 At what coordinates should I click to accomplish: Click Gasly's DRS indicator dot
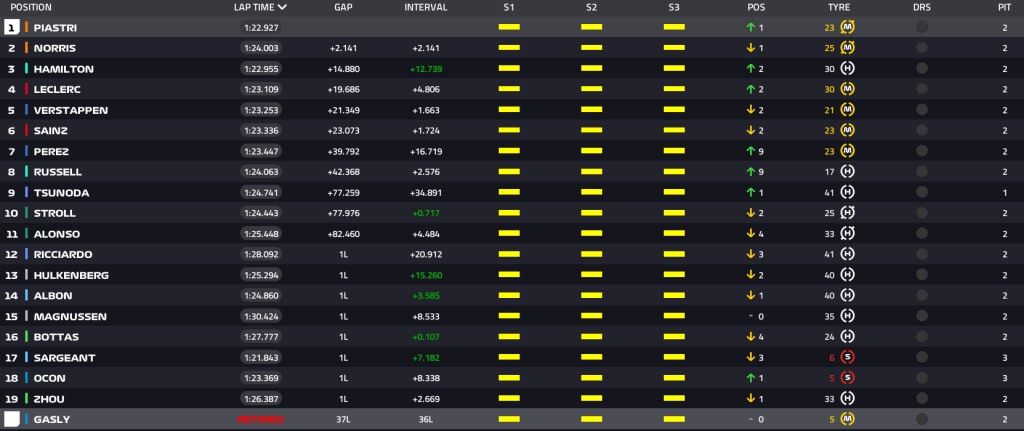tap(921, 419)
